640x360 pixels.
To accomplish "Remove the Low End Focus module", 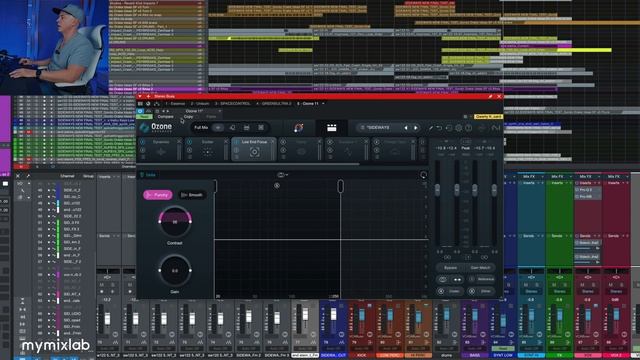I will (273, 141).
